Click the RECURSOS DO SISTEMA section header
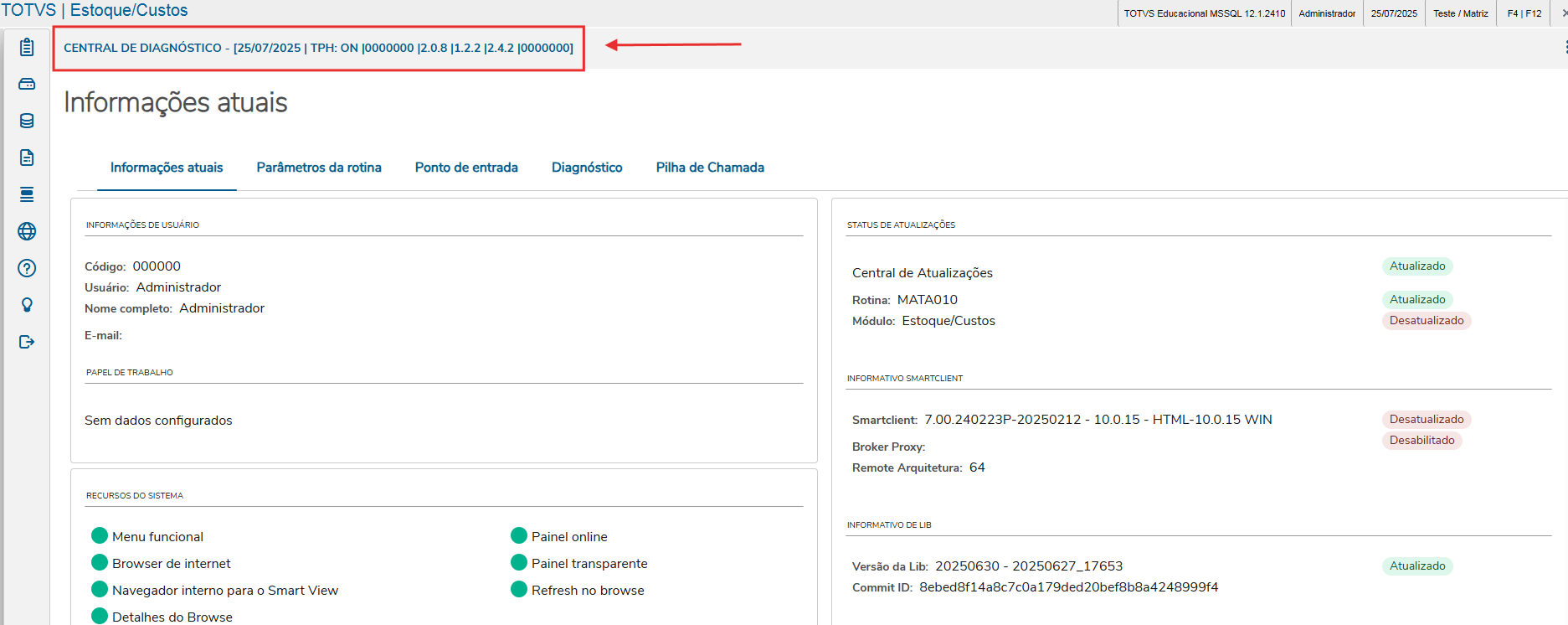 [x=135, y=495]
